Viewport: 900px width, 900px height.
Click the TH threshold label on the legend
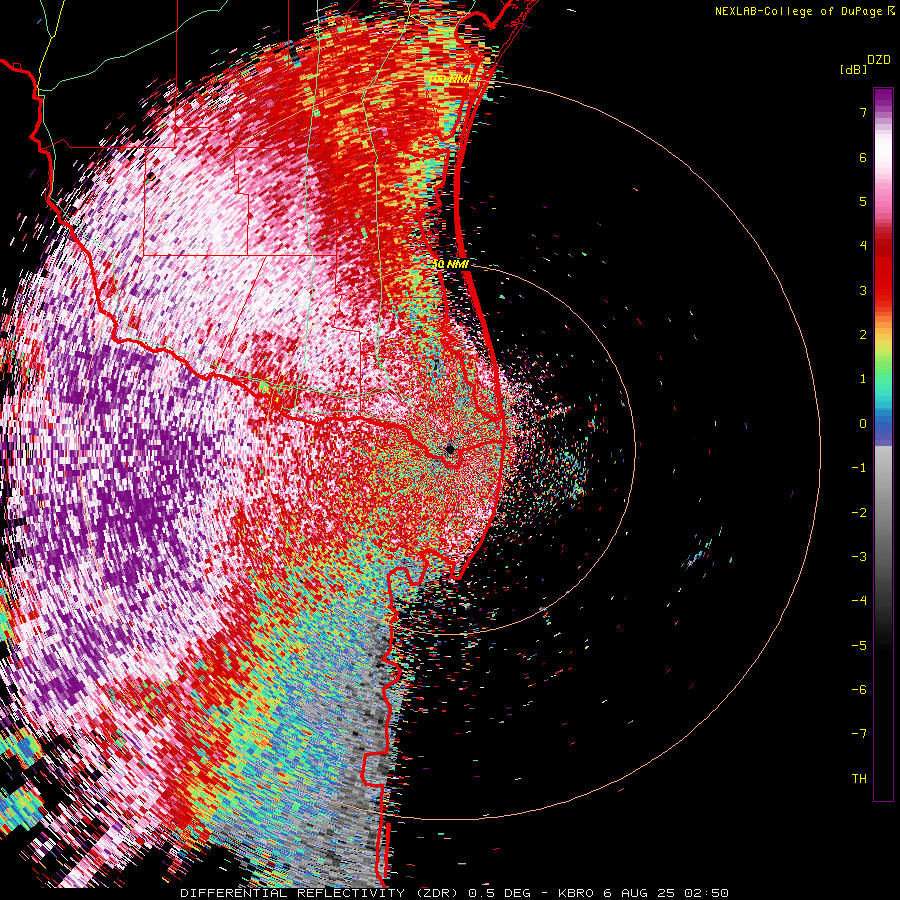point(859,779)
